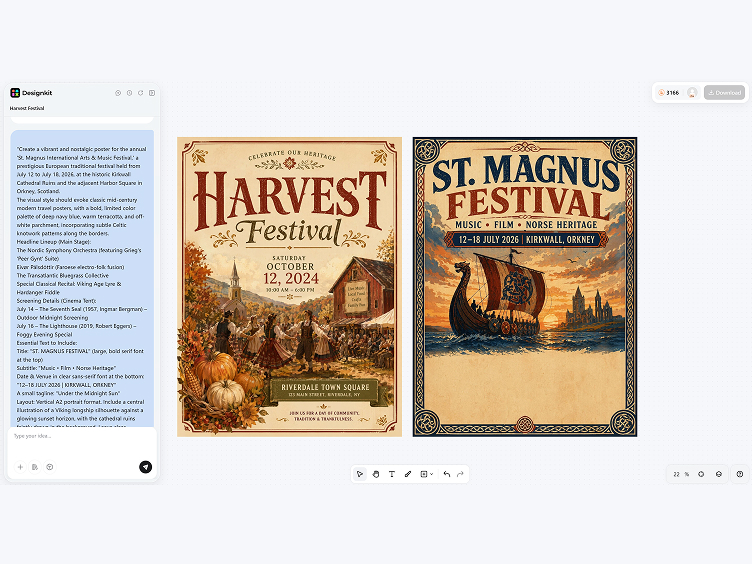752x564 pixels.
Task: Click the plus attachment button
Action: (21, 467)
